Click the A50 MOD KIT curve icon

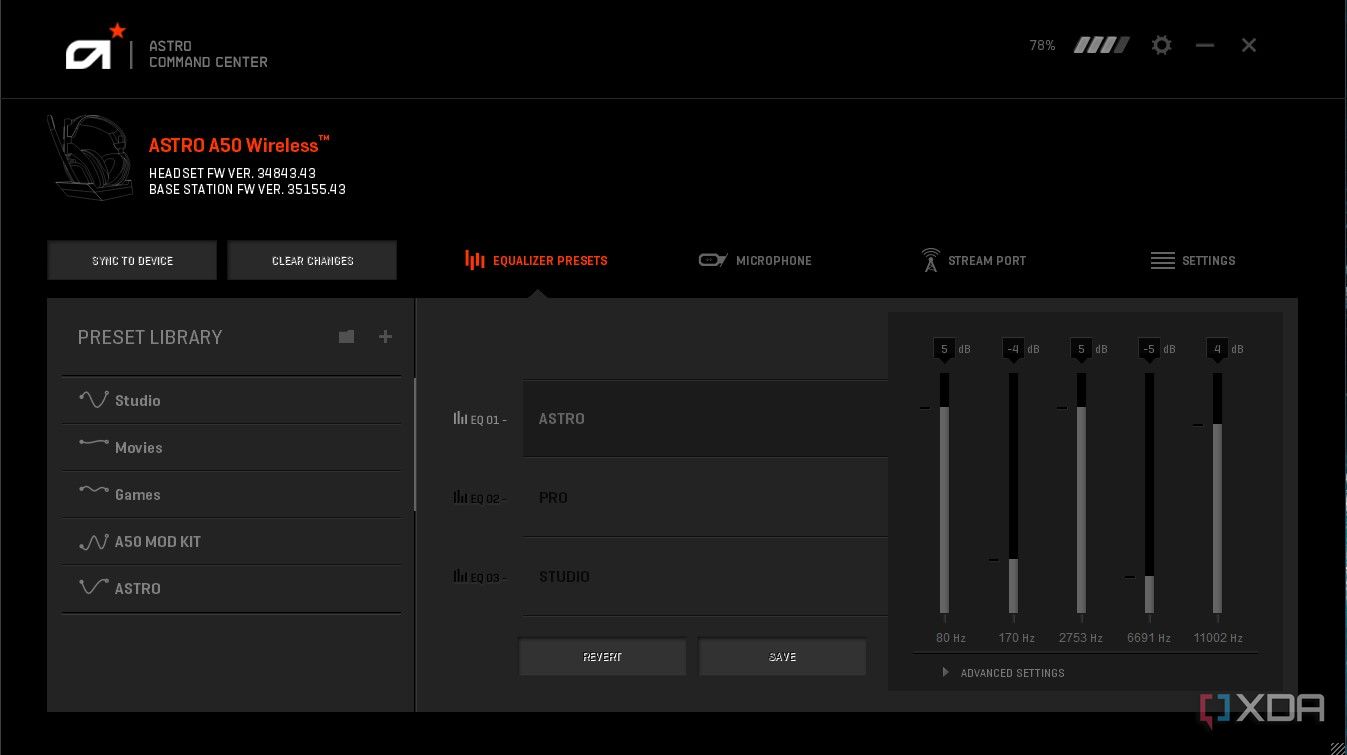tap(94, 542)
